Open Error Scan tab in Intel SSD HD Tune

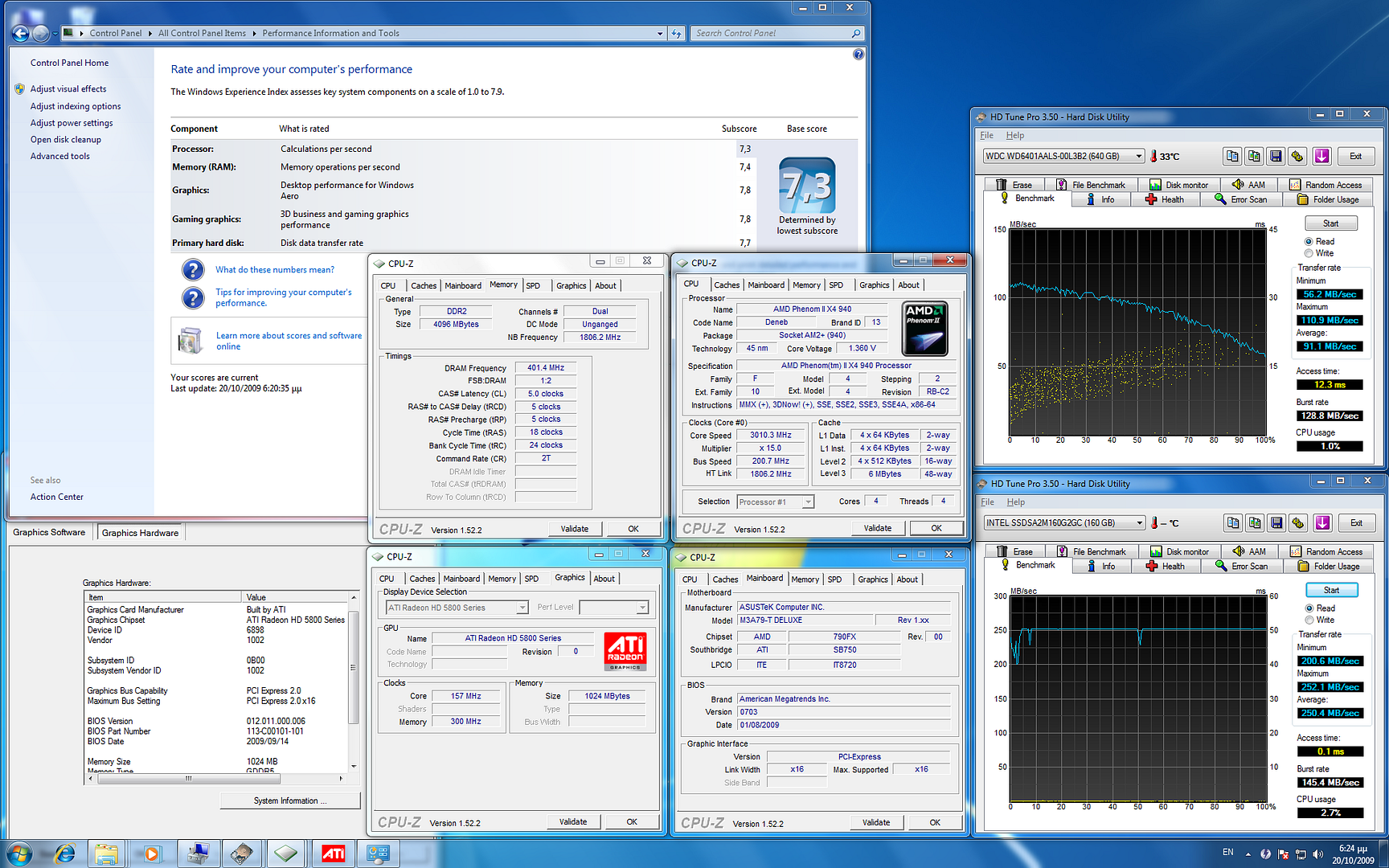(1242, 566)
